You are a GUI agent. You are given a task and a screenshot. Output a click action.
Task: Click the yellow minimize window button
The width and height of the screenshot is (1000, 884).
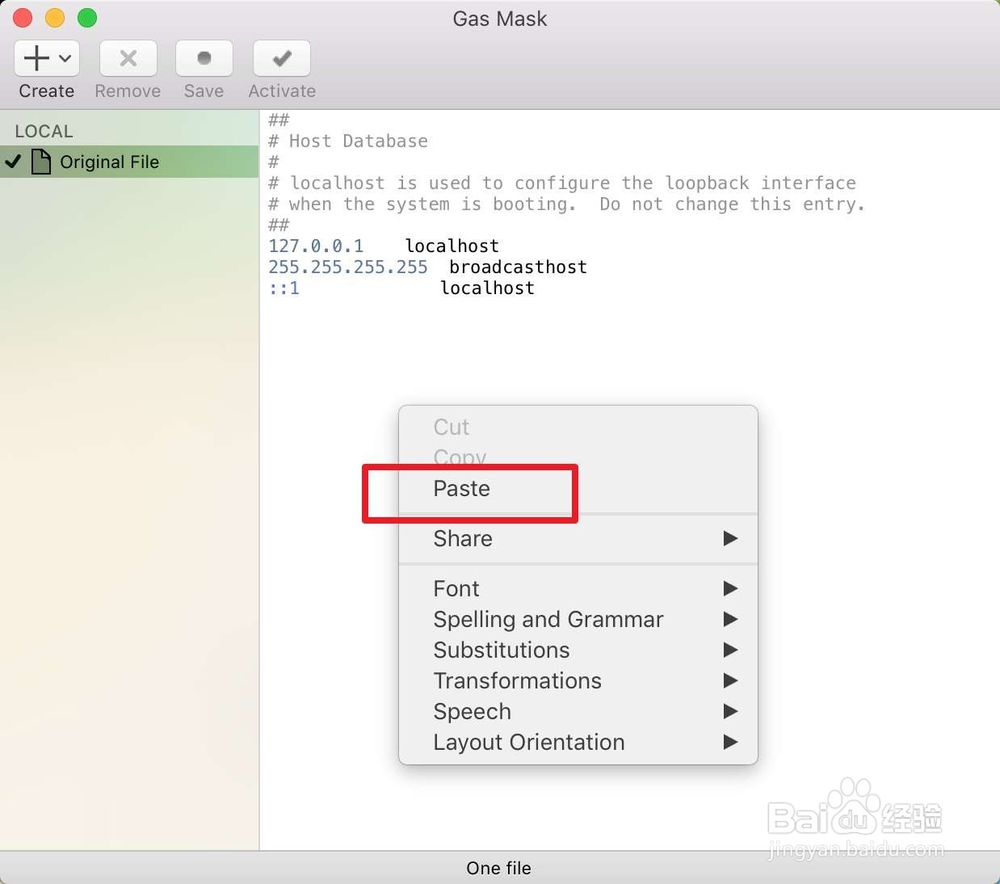click(x=55, y=18)
